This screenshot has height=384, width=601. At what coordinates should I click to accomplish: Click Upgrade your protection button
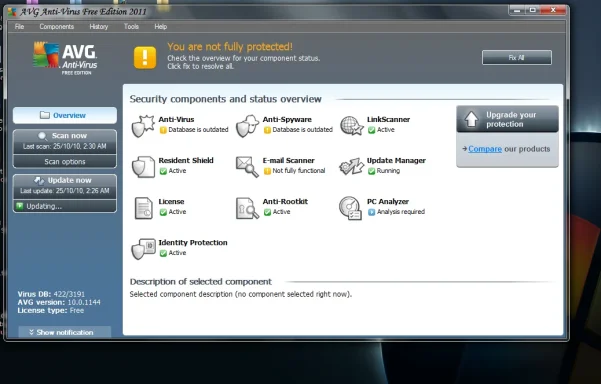[x=507, y=119]
